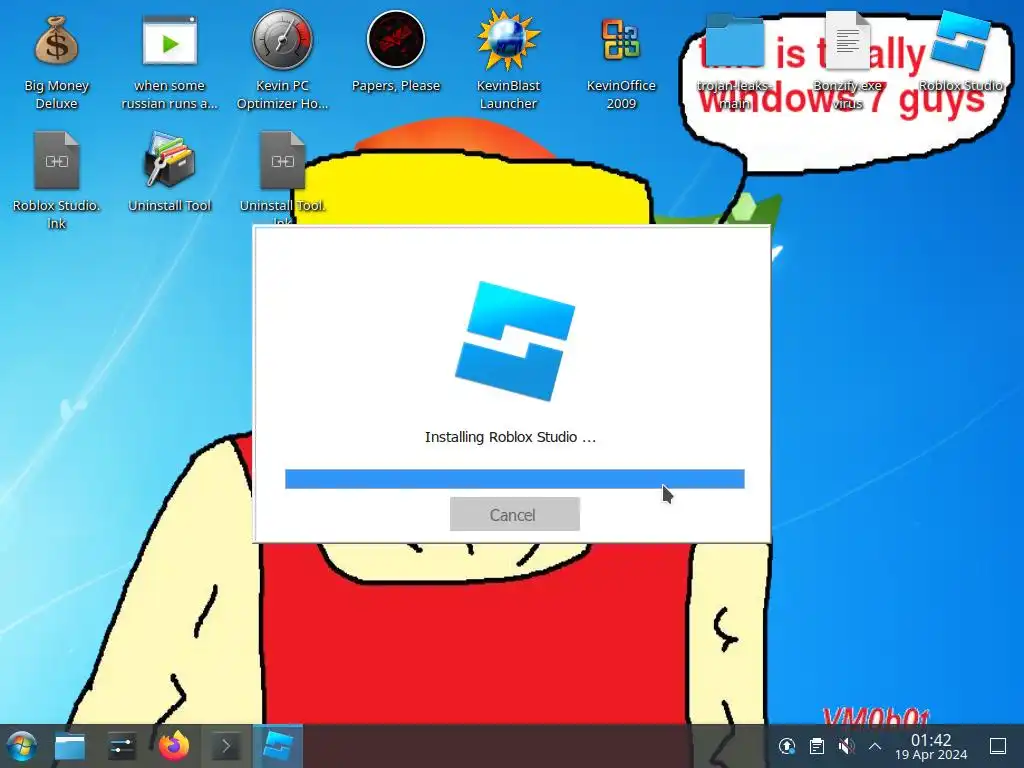The image size is (1024, 768).
Task: Open the terminal taskbar icon
Action: click(x=226, y=746)
